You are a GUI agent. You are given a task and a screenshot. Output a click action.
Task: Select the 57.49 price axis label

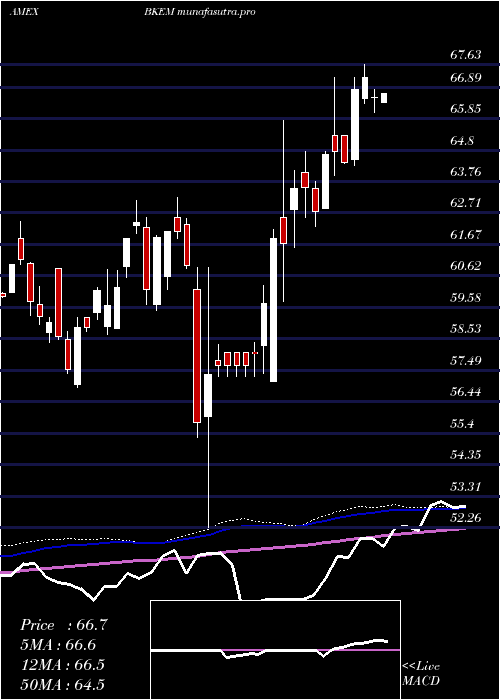(x=466, y=360)
